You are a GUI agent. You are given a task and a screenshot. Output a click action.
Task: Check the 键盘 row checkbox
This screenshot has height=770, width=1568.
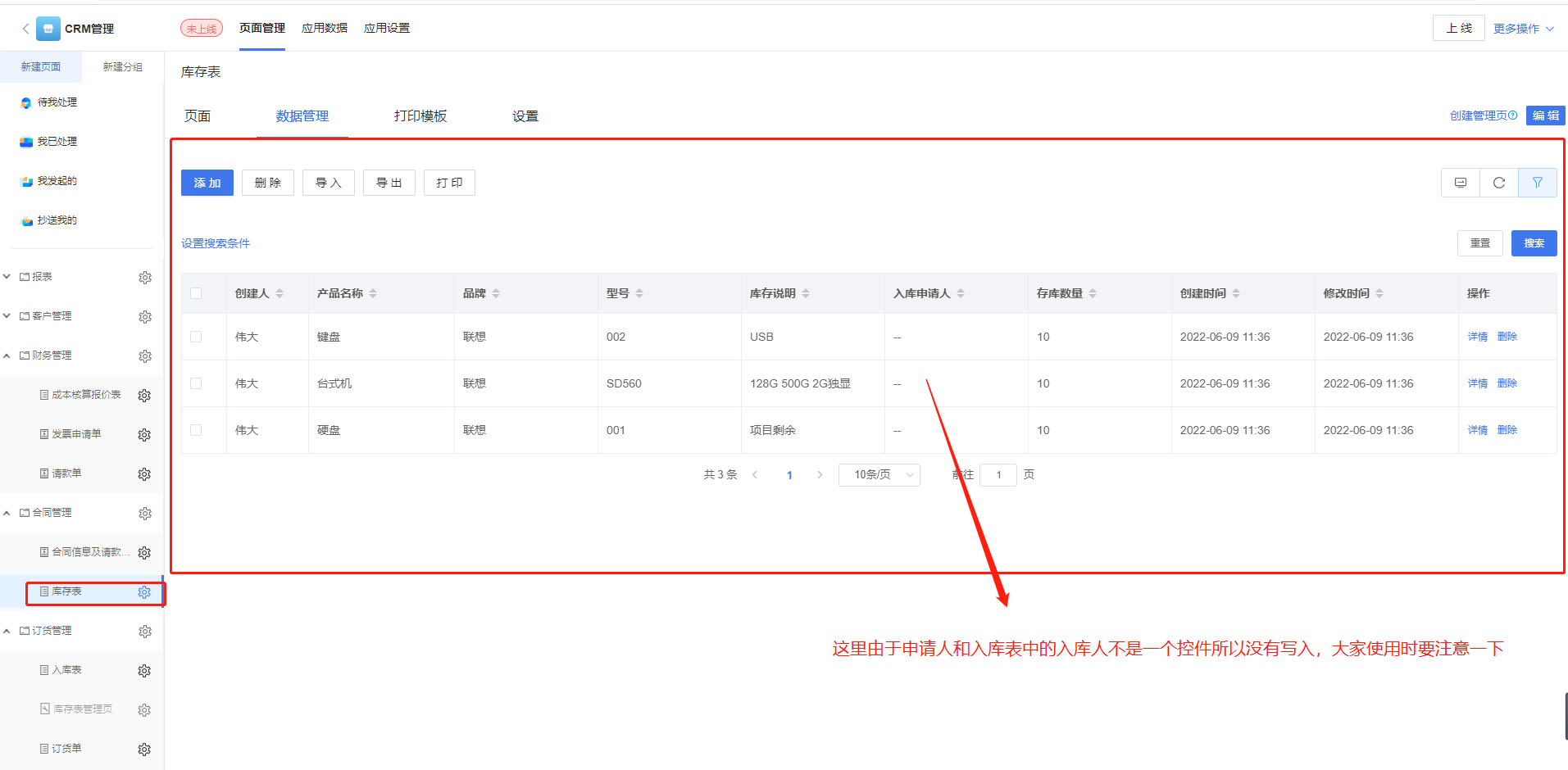coord(196,337)
